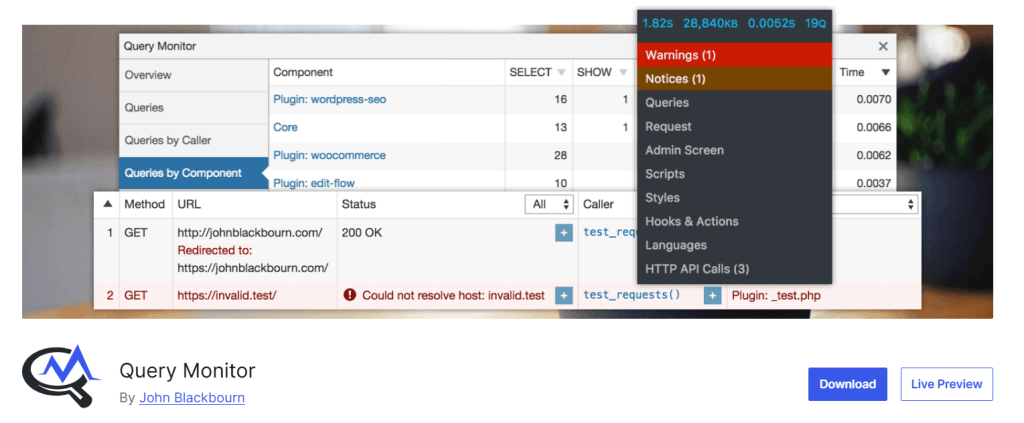
Task: Click the Query Monitor plugin title
Action: point(187,371)
